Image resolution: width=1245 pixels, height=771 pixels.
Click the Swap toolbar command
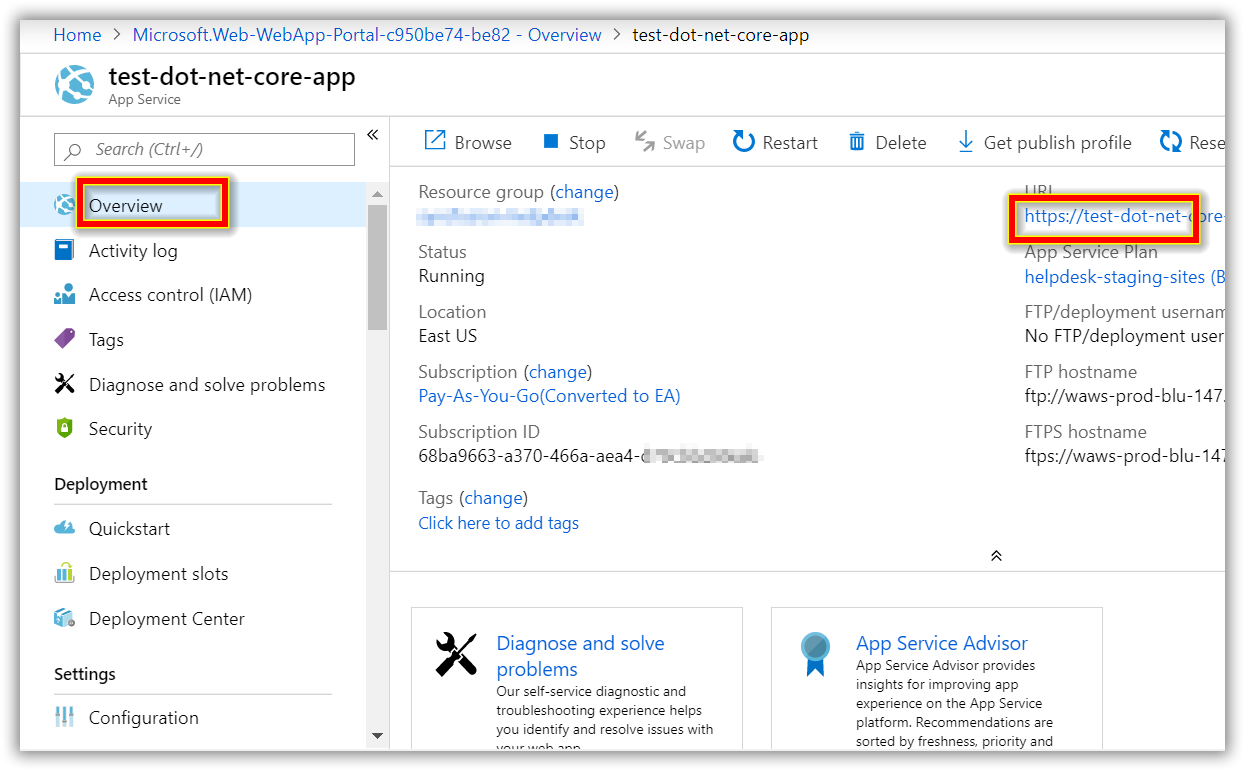tap(670, 142)
